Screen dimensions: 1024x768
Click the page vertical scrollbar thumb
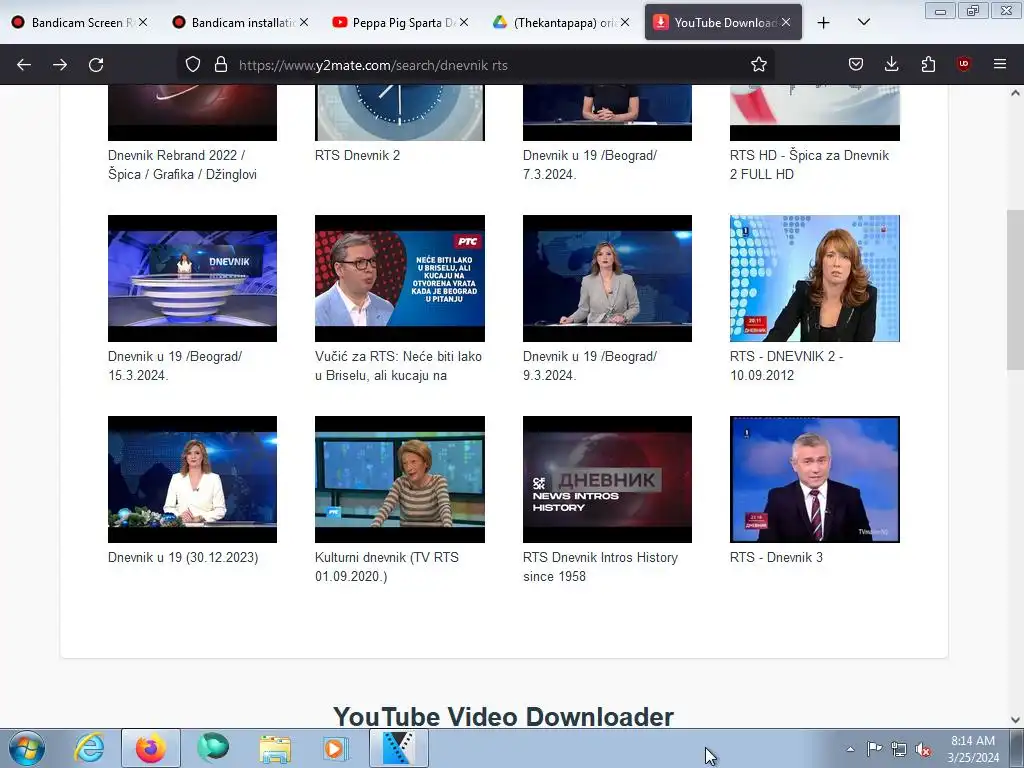(x=1015, y=290)
